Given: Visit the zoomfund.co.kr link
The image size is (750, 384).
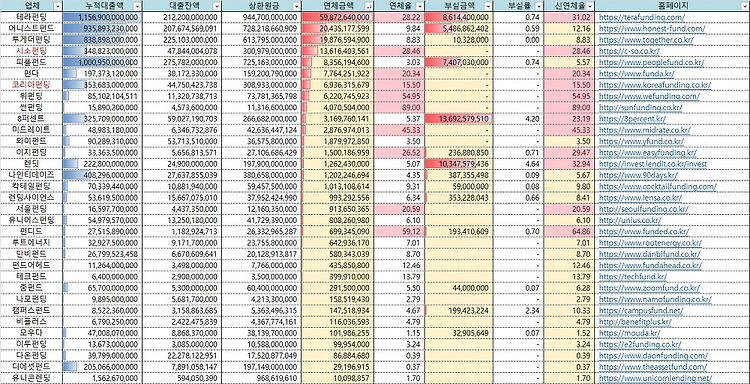Looking at the screenshot, I should click(x=649, y=288).
